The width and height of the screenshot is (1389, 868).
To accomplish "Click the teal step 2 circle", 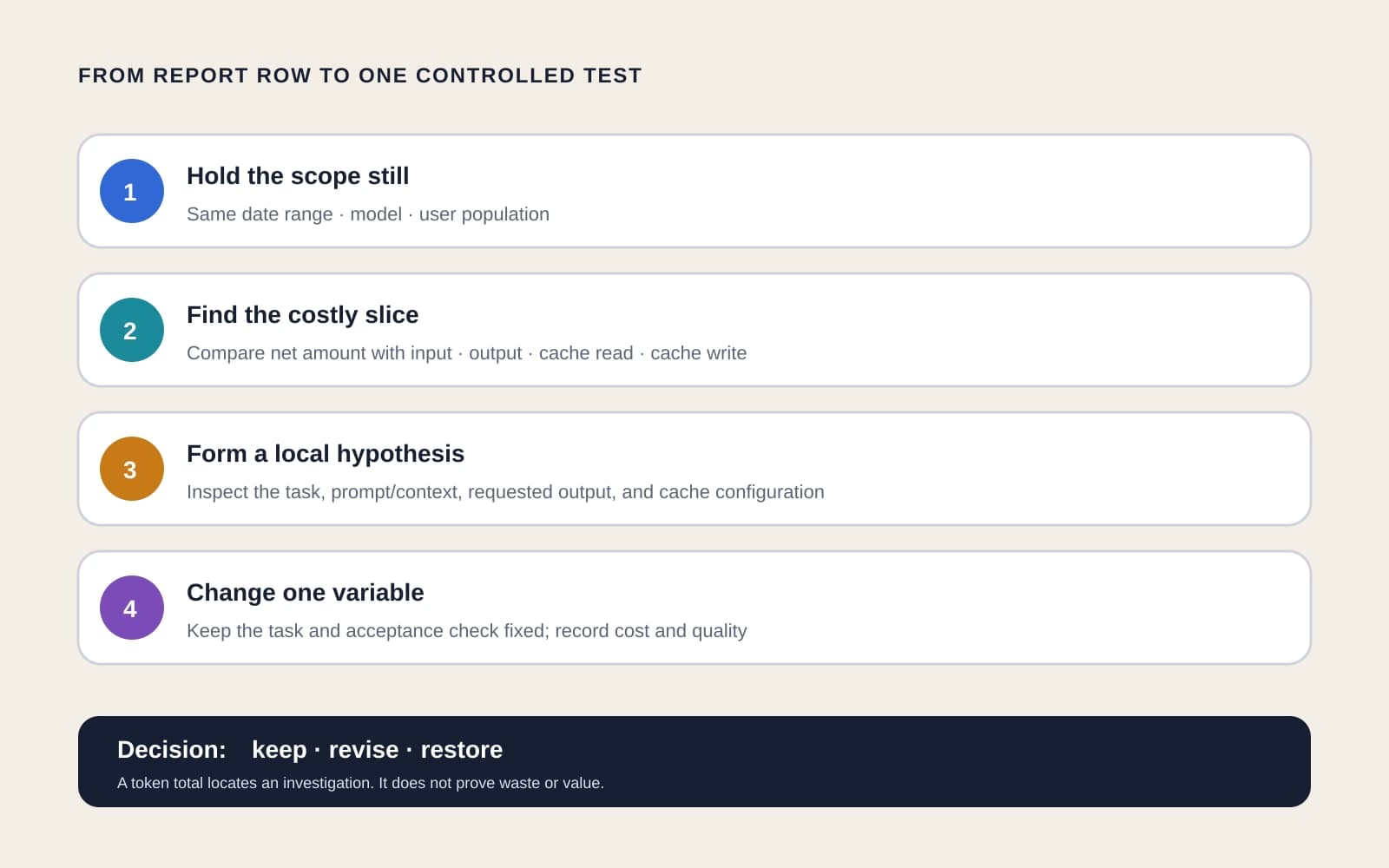I will (132, 330).
